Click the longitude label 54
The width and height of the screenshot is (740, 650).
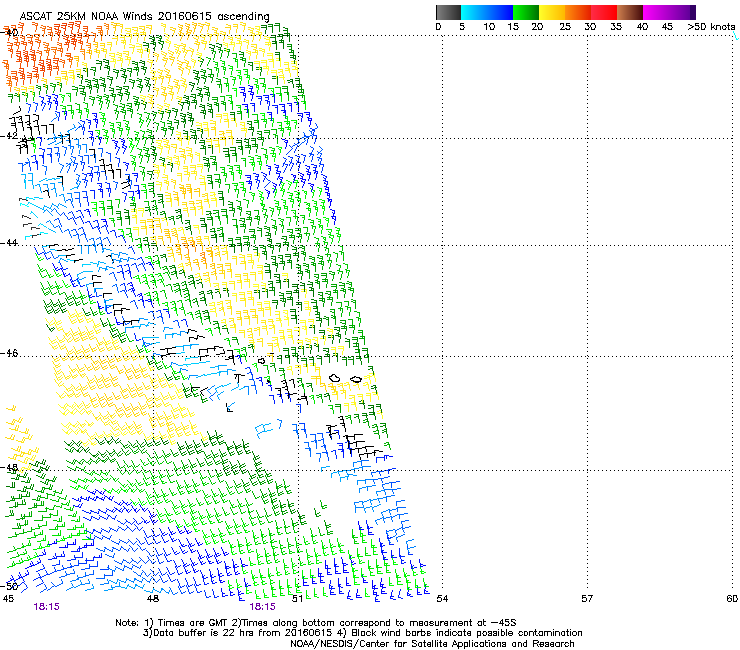click(442, 599)
